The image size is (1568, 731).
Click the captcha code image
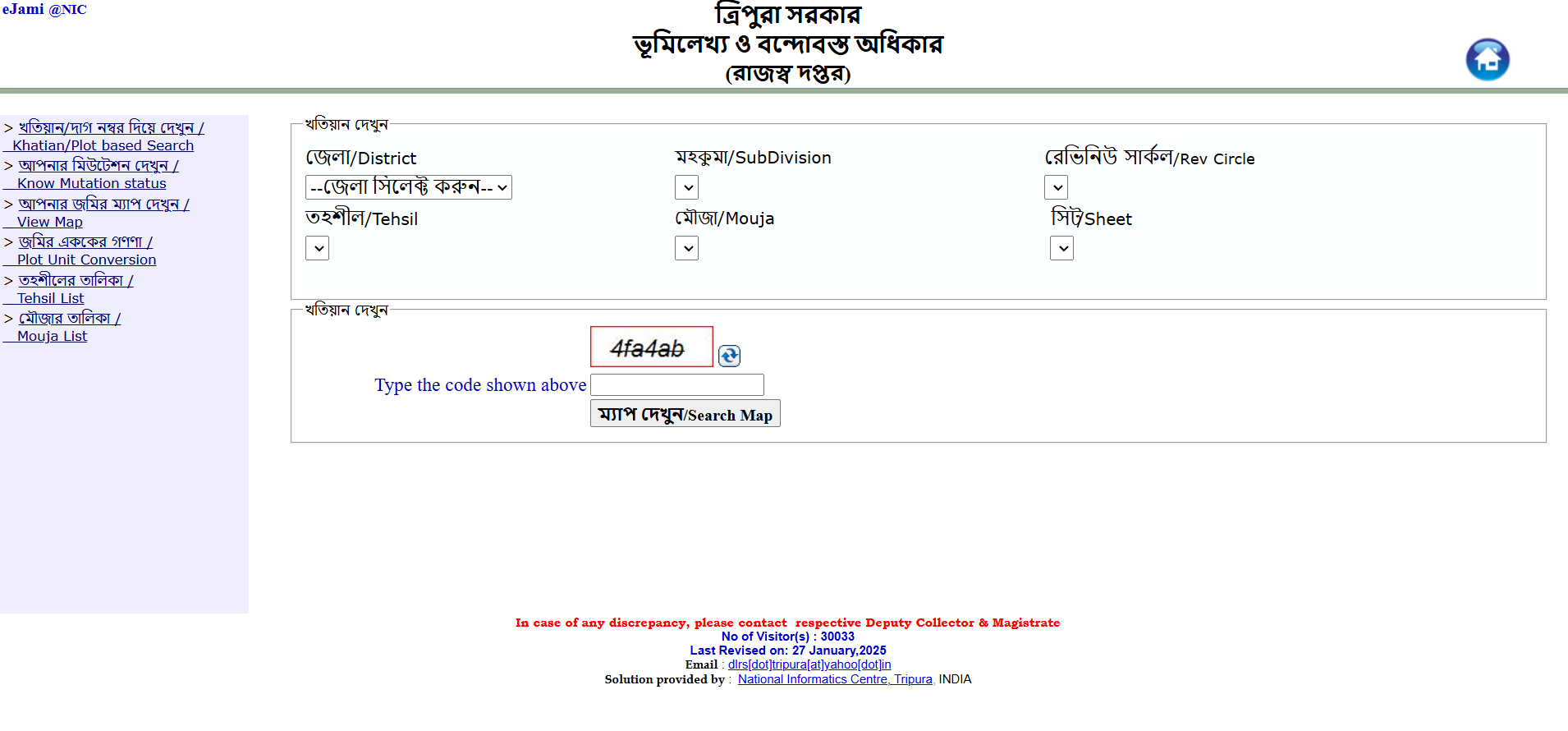pyautogui.click(x=651, y=347)
